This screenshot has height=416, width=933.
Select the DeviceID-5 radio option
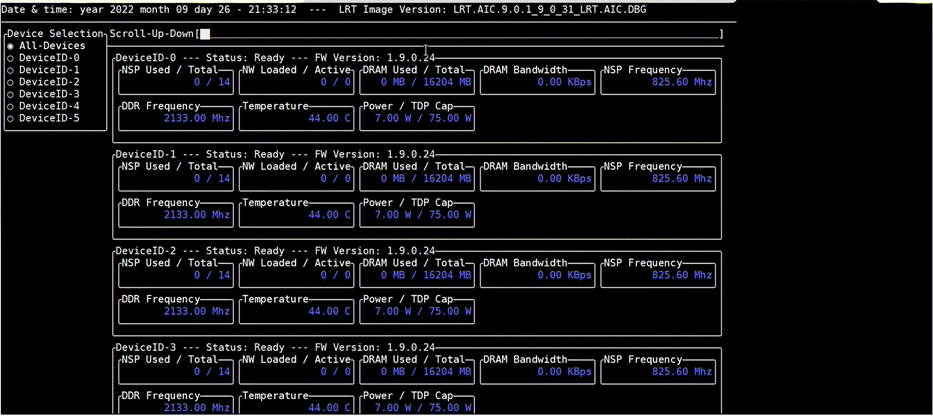(x=43, y=118)
